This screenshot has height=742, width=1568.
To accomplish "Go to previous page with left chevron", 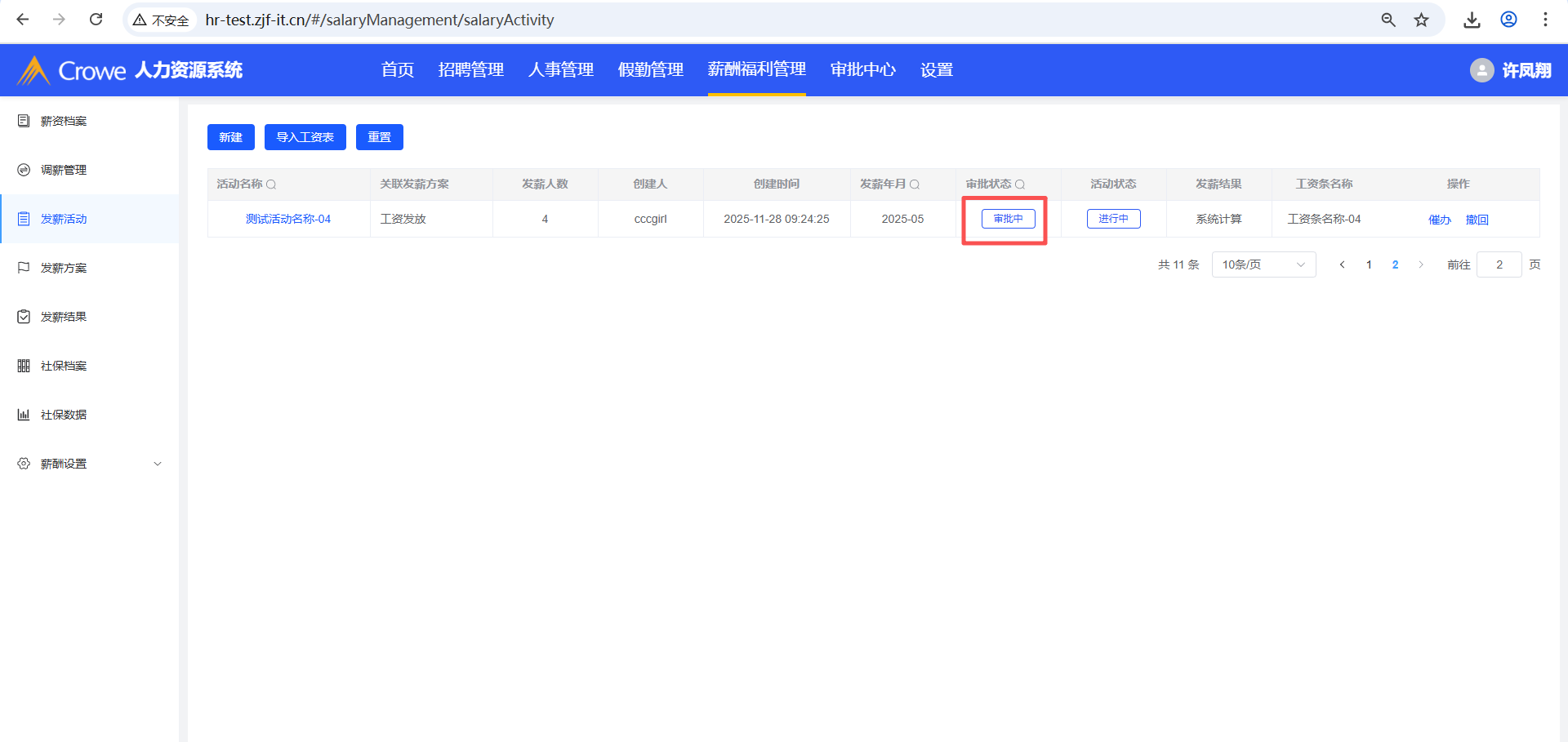I will click(1342, 264).
